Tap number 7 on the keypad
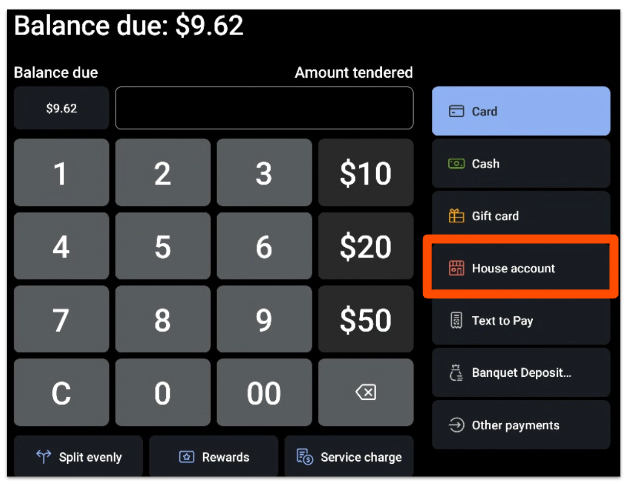 click(61, 320)
